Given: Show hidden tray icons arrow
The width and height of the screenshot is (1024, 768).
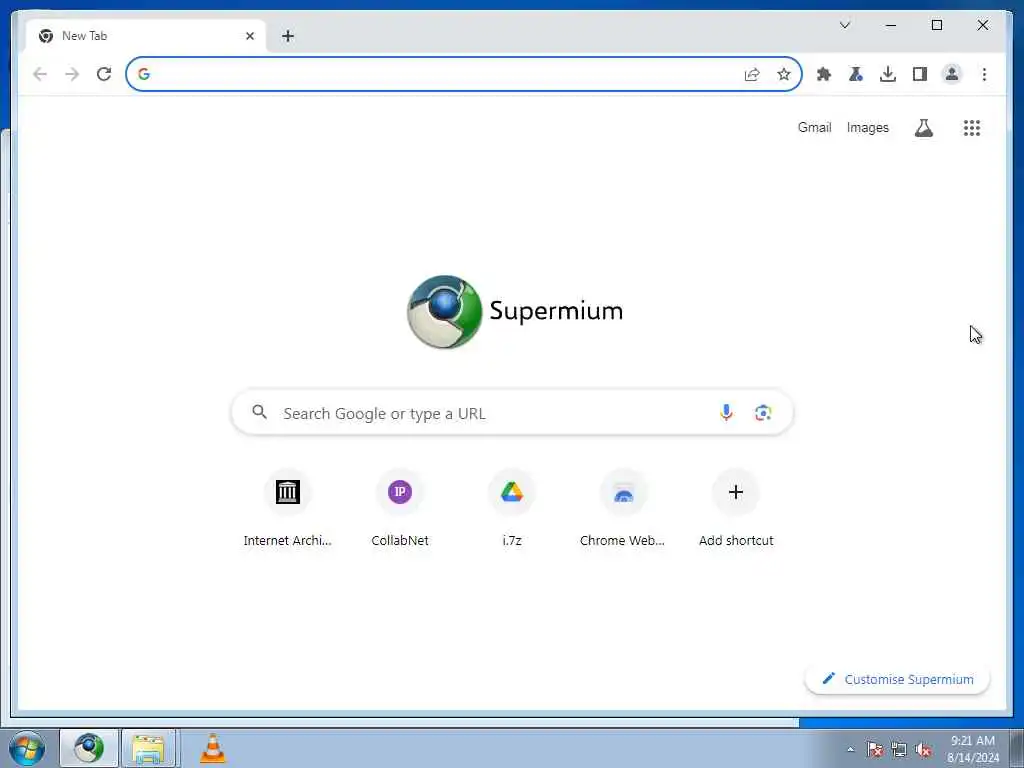Looking at the screenshot, I should pyautogui.click(x=850, y=749).
